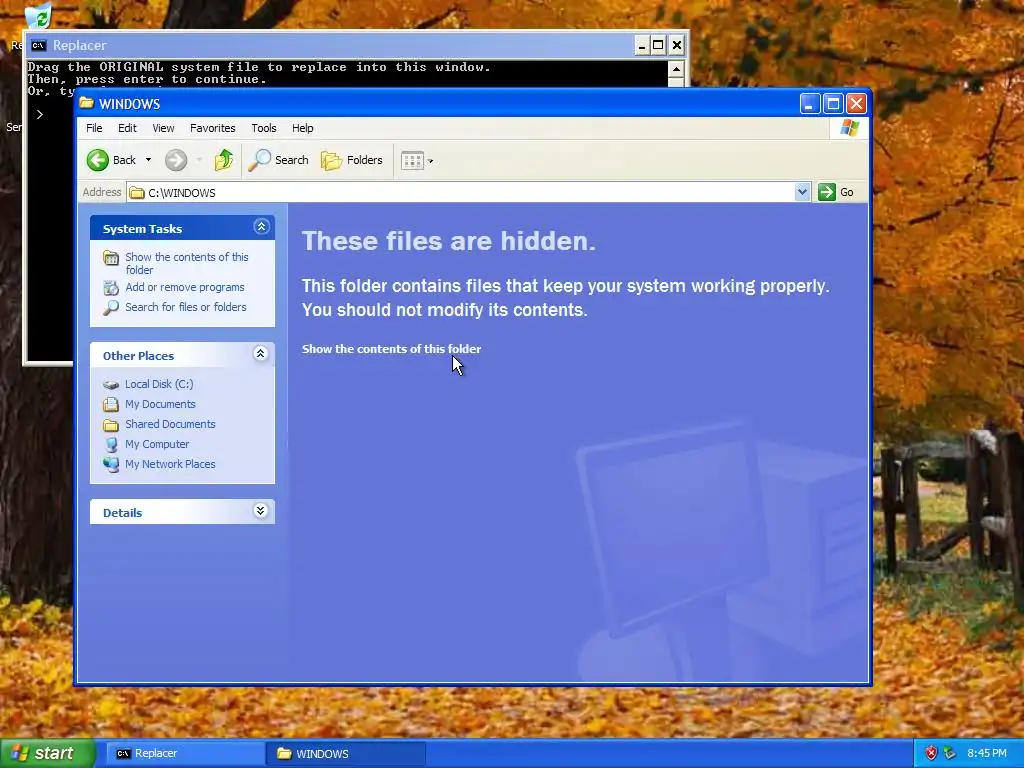
Task: Click the WINDOWS title bar folder icon
Action: point(87,103)
